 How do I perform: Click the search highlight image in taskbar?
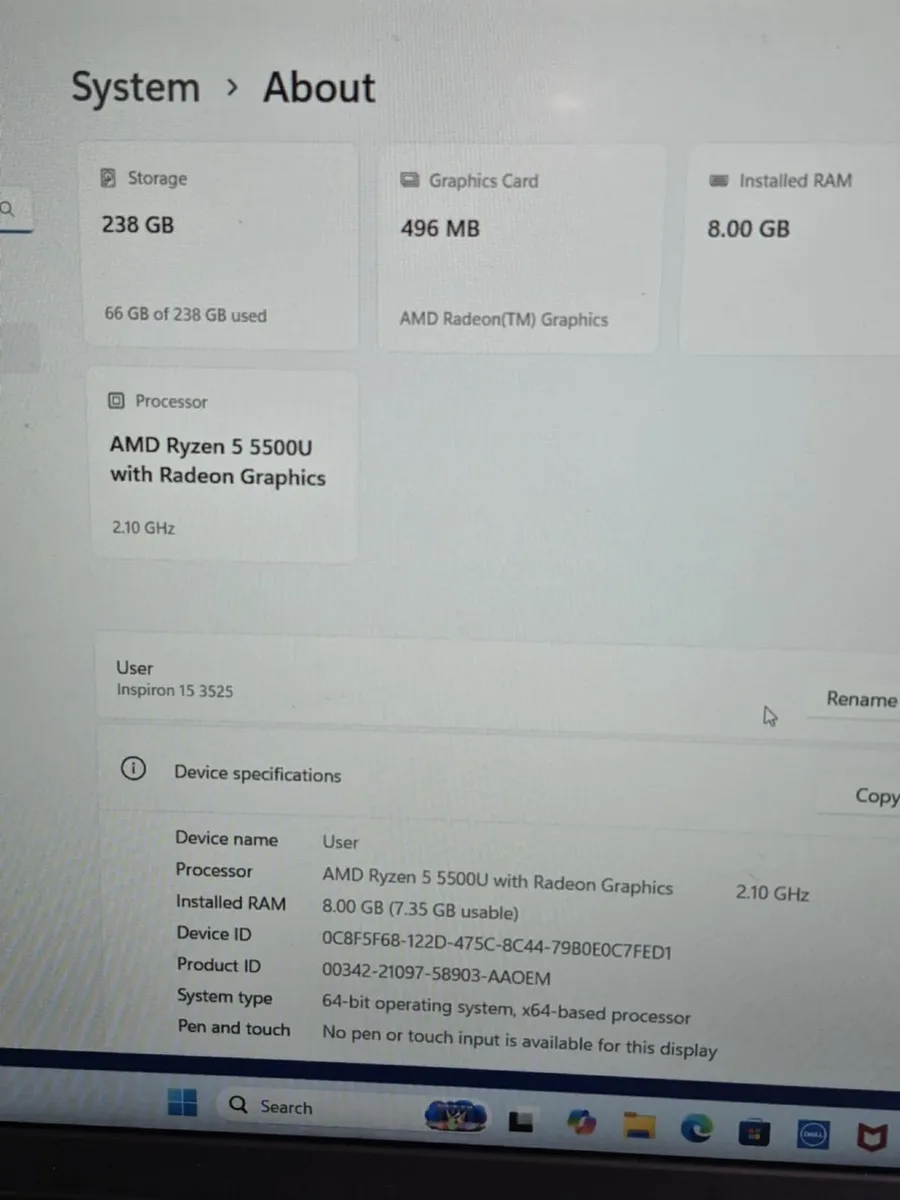pyautogui.click(x=456, y=1115)
